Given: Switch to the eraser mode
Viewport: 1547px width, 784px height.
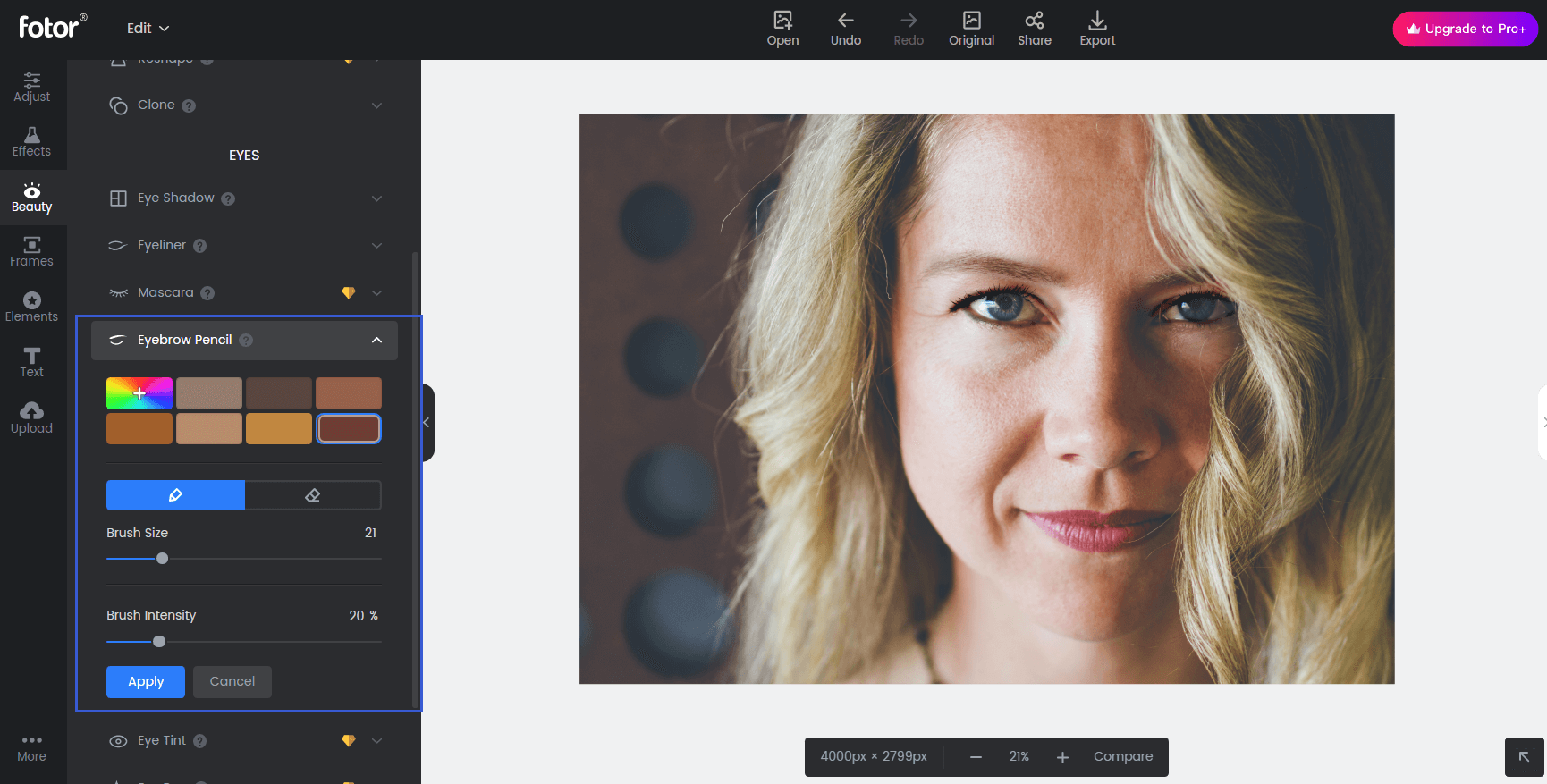Looking at the screenshot, I should point(313,495).
